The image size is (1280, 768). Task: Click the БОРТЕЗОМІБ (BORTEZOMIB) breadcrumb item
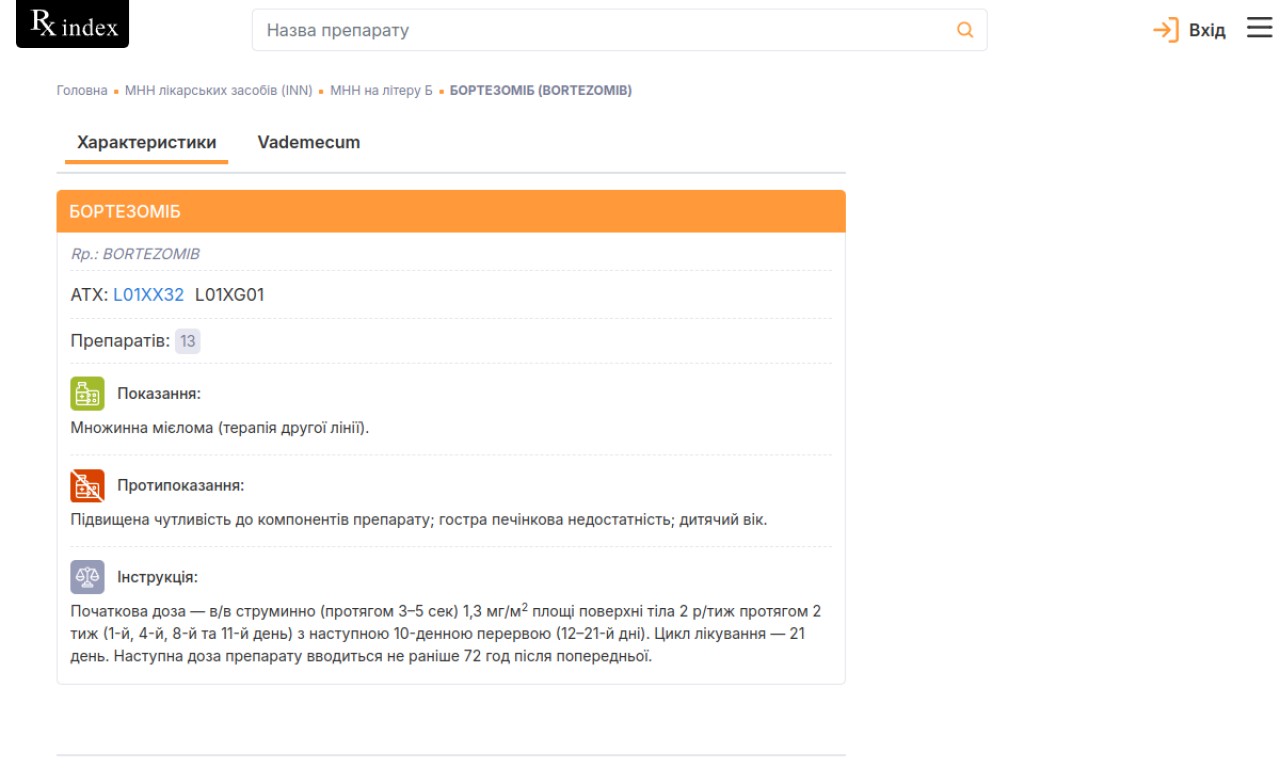(x=540, y=90)
